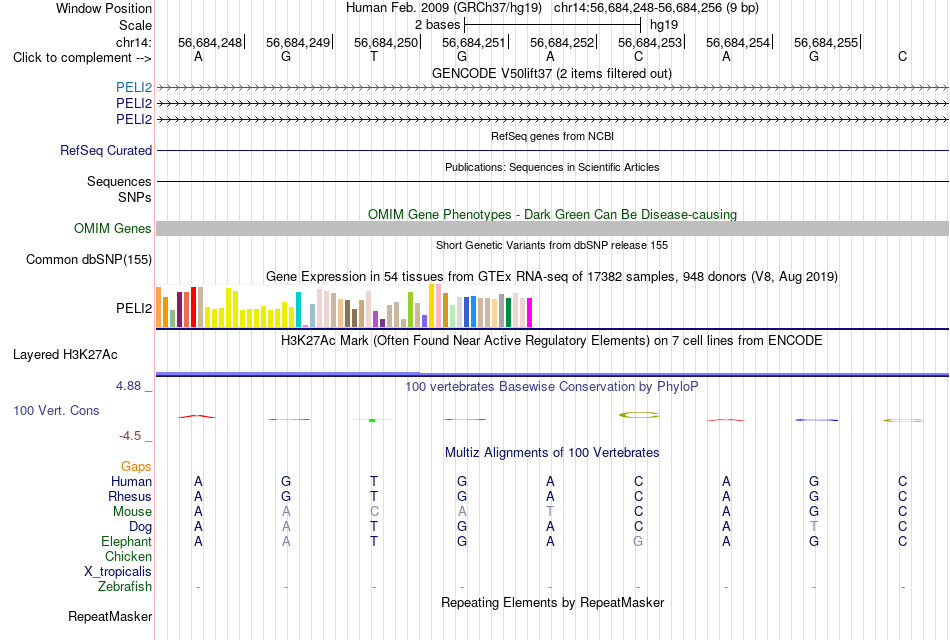The width and height of the screenshot is (950, 640).
Task: Click the green PhyloP mark under the T
Action: pyautogui.click(x=372, y=420)
